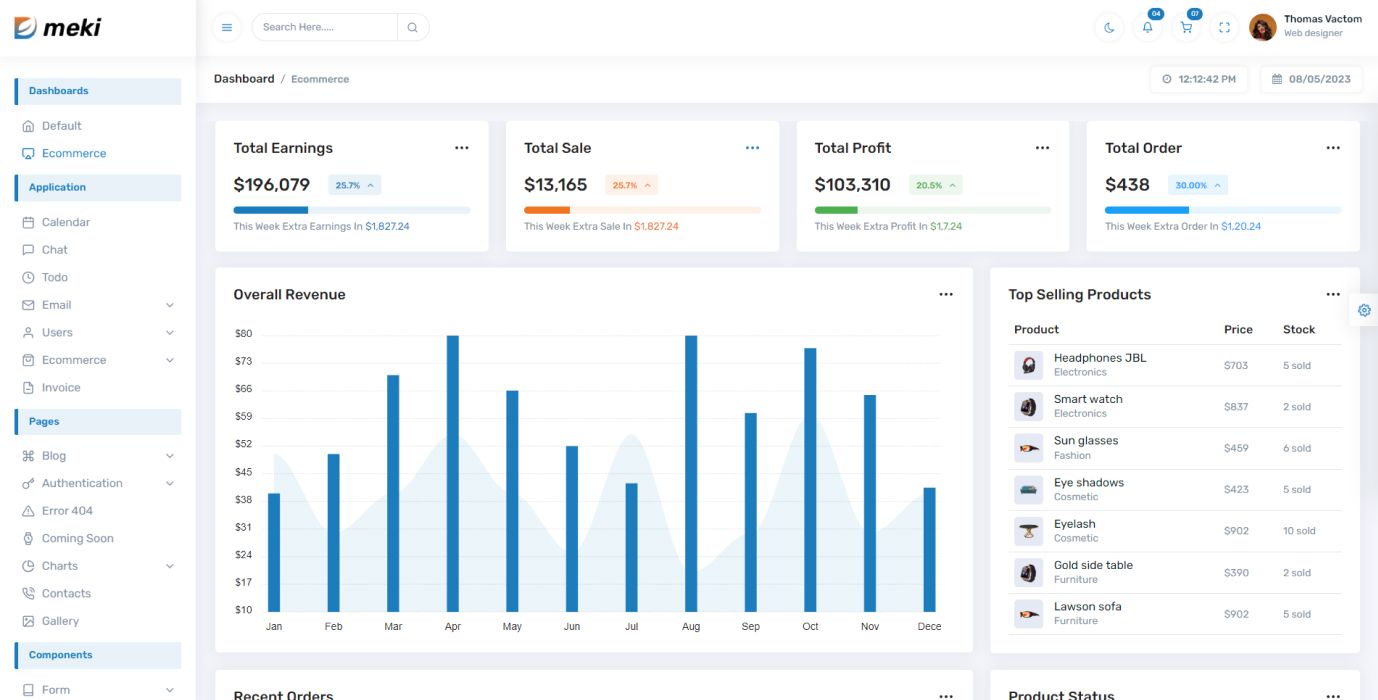Open the Overall Revenue options menu

pyautogui.click(x=945, y=295)
